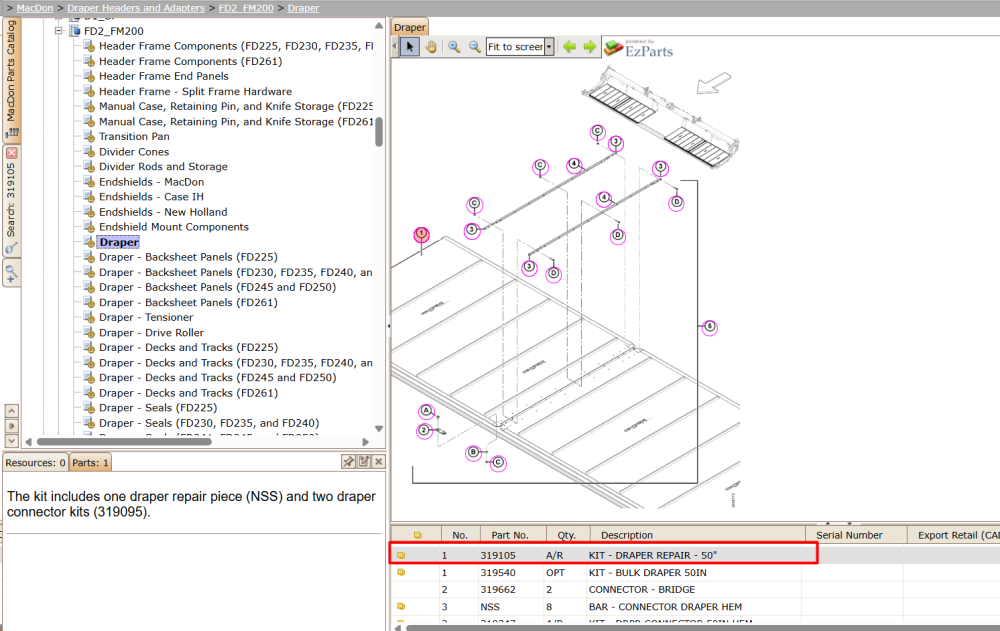Screen dimensions: 1000x631
Task: Close the Resources panel with X icon
Action: click(x=379, y=461)
